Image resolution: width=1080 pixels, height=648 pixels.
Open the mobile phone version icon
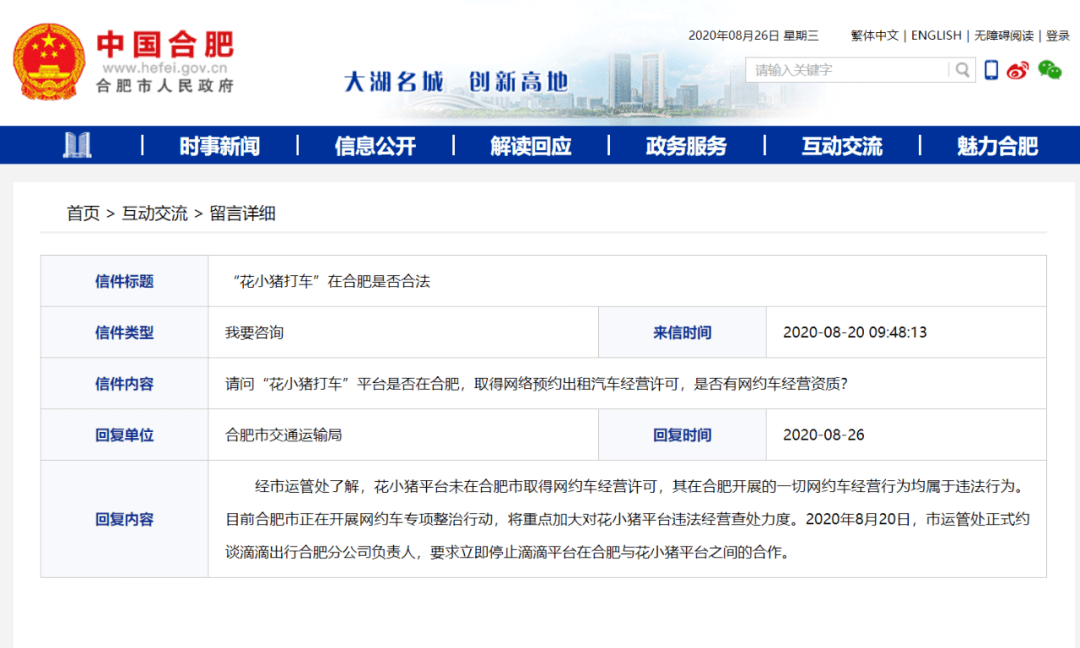tap(991, 70)
